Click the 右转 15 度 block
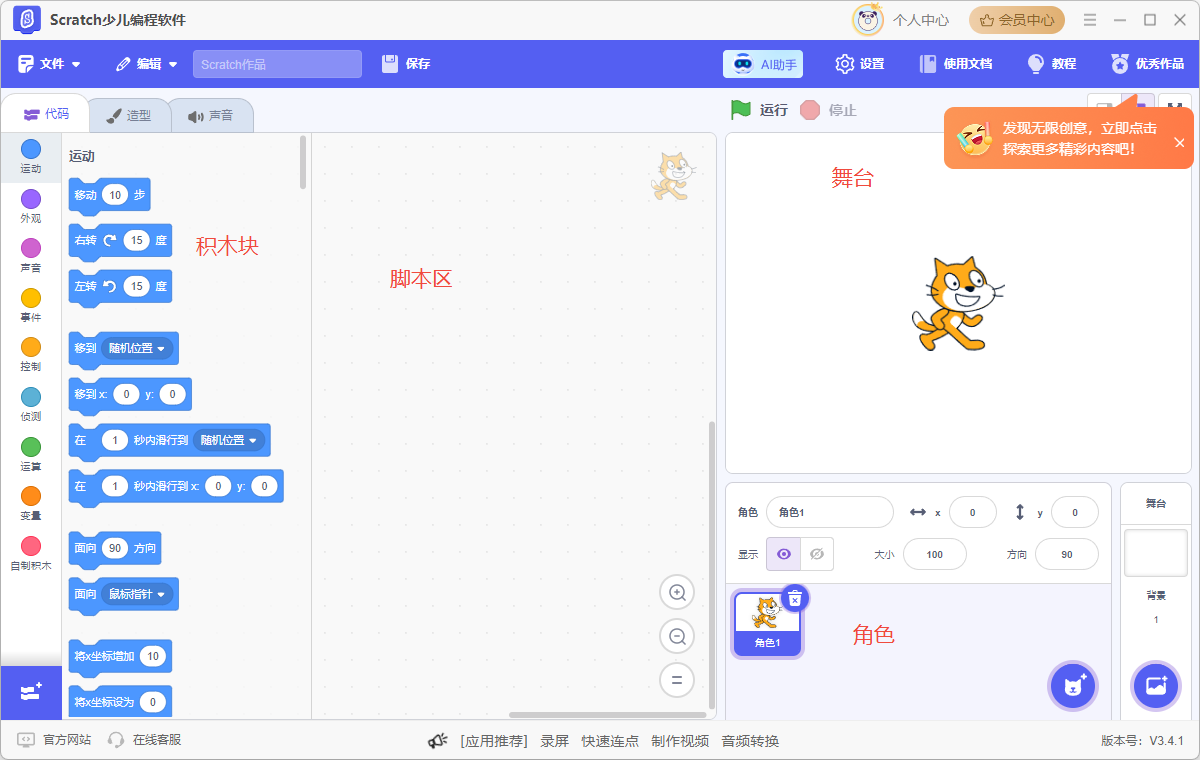The width and height of the screenshot is (1200, 760). [x=120, y=241]
